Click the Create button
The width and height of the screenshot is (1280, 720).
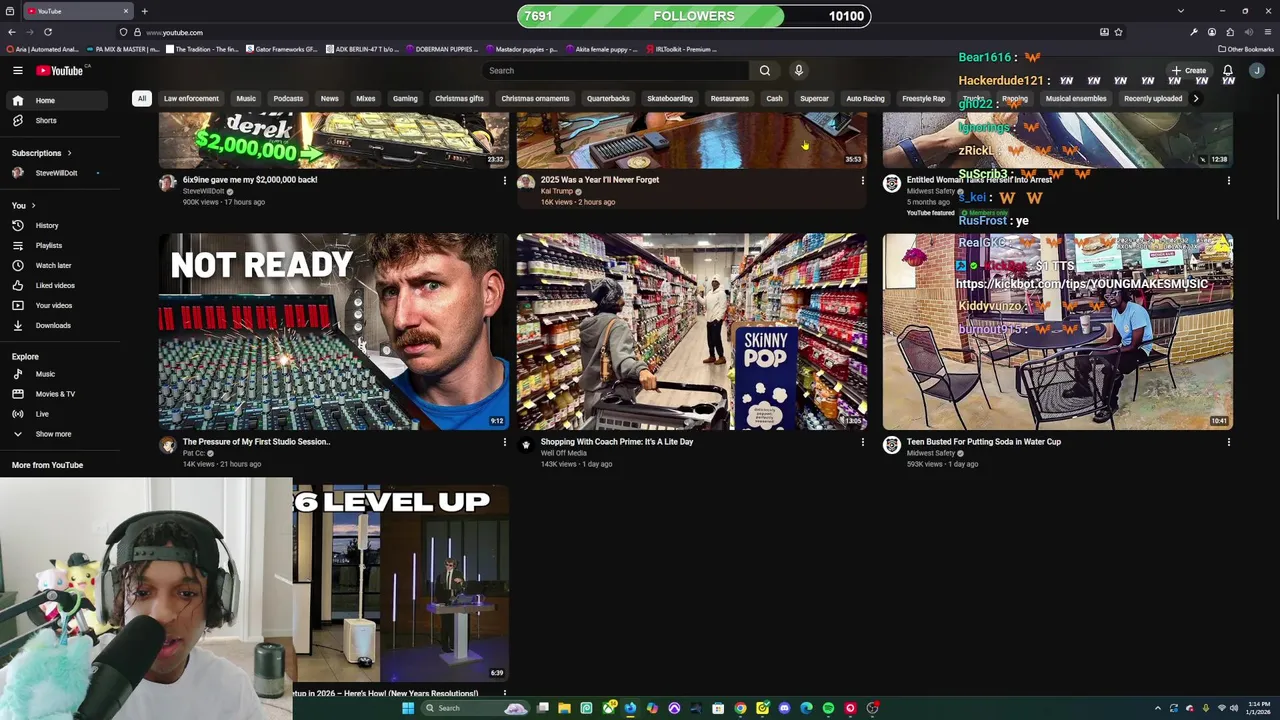click(1190, 70)
